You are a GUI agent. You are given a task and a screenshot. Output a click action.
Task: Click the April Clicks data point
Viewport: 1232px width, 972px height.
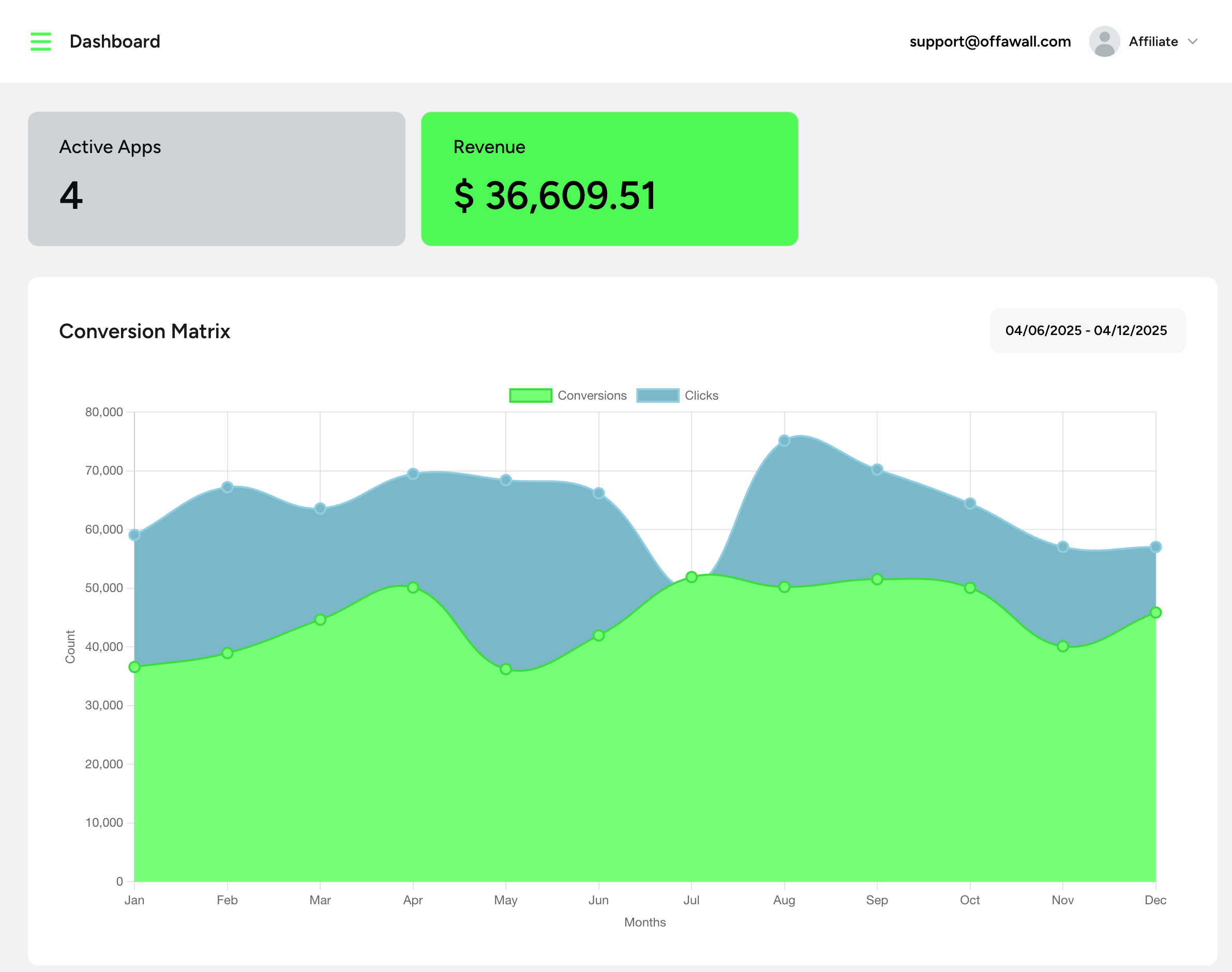click(413, 474)
